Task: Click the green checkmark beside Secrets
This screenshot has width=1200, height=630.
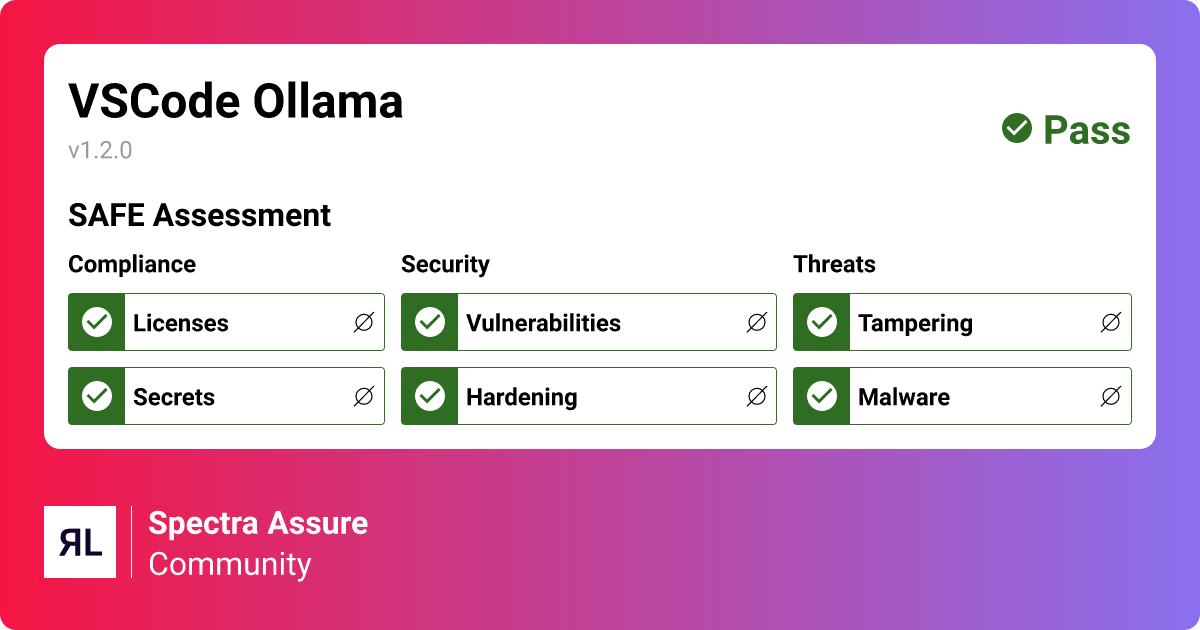Action: pyautogui.click(x=97, y=396)
